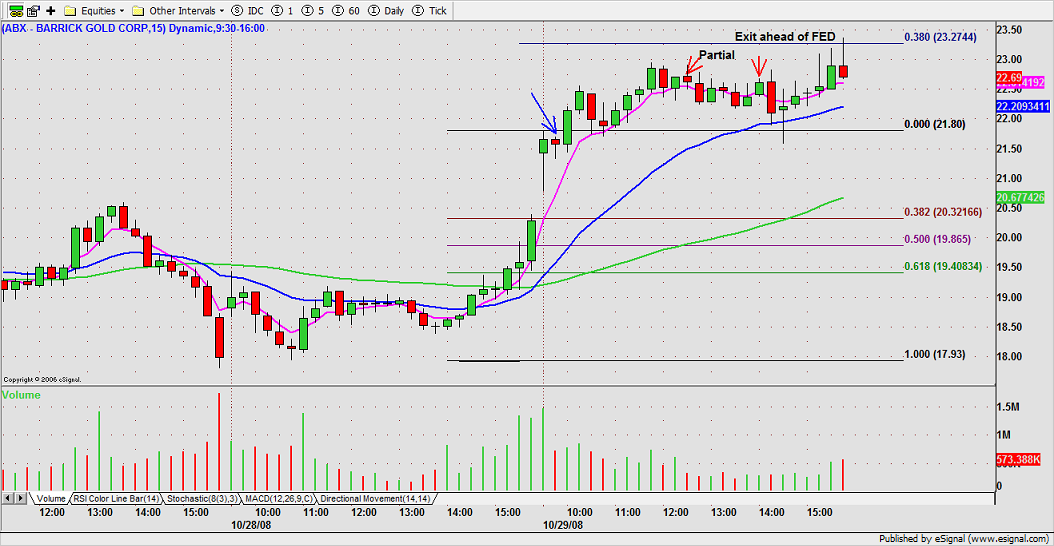Screen dimensions: 1054x546
Task: Click the 21.00 price axis label
Action: (x=1010, y=178)
